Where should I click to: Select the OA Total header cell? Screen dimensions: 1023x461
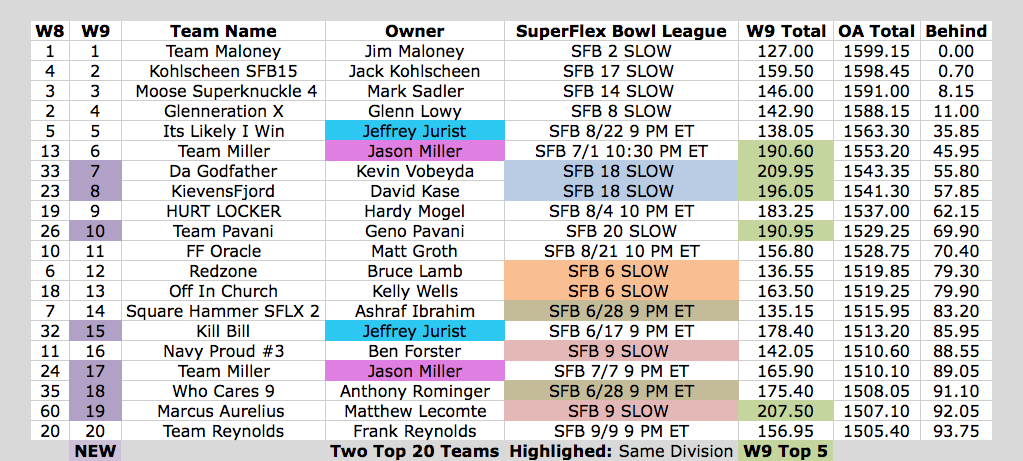click(x=877, y=31)
